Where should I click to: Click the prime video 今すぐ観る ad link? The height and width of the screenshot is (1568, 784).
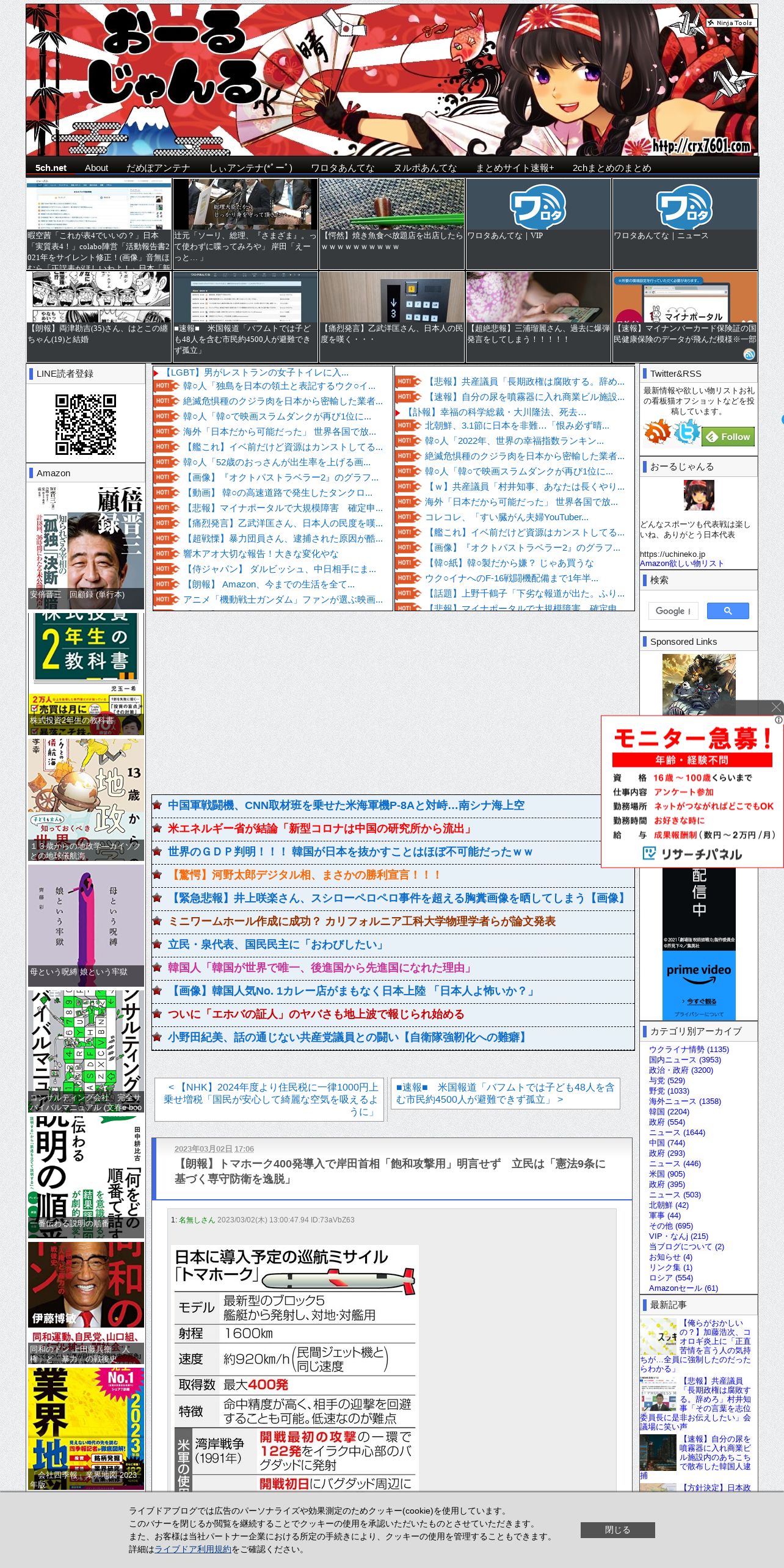point(699,1001)
